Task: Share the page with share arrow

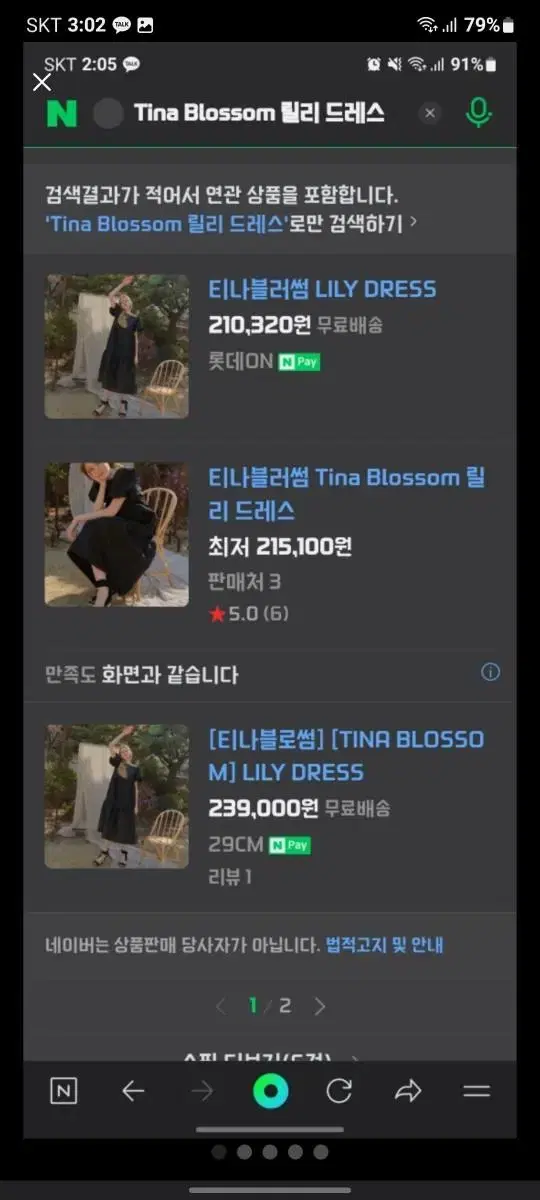Action: pyautogui.click(x=407, y=1091)
